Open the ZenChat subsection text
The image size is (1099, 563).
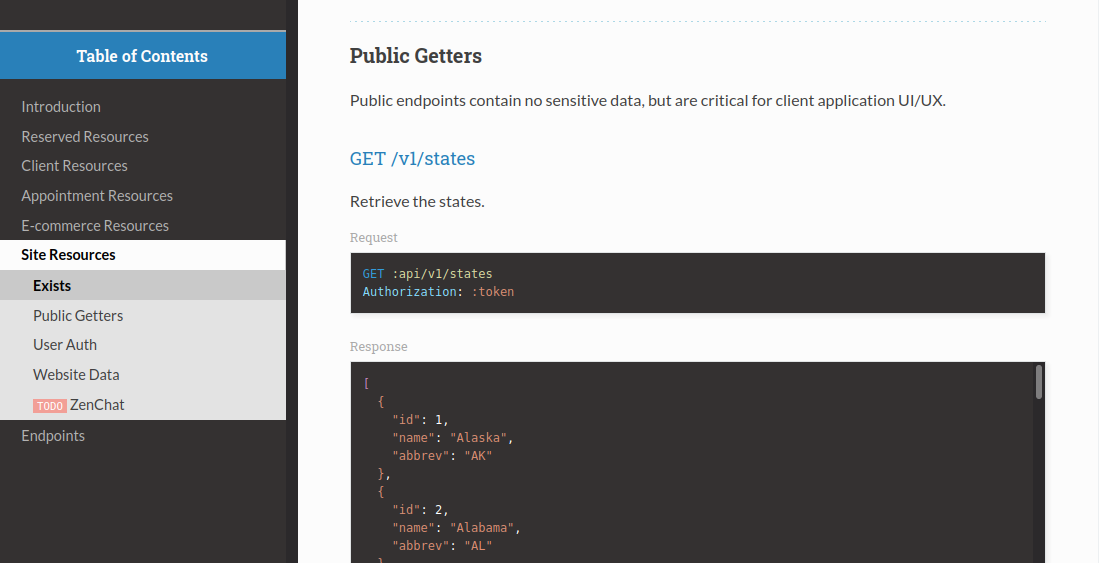click(97, 405)
